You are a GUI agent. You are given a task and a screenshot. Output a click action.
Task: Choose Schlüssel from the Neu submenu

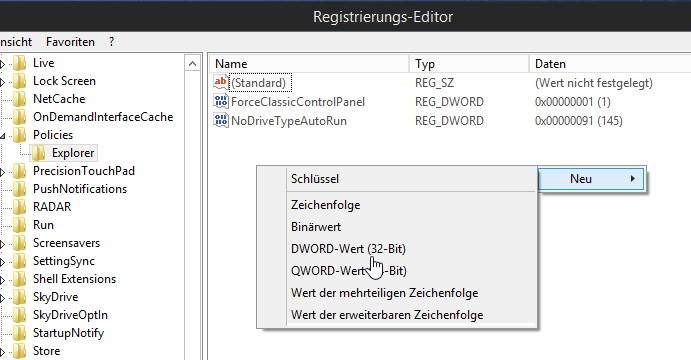coord(411,179)
